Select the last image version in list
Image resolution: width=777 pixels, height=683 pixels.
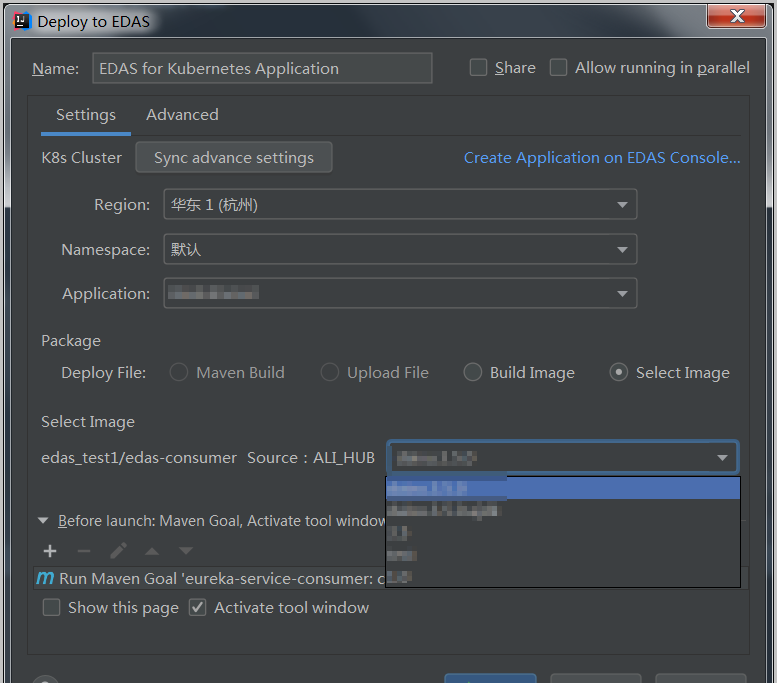click(563, 576)
